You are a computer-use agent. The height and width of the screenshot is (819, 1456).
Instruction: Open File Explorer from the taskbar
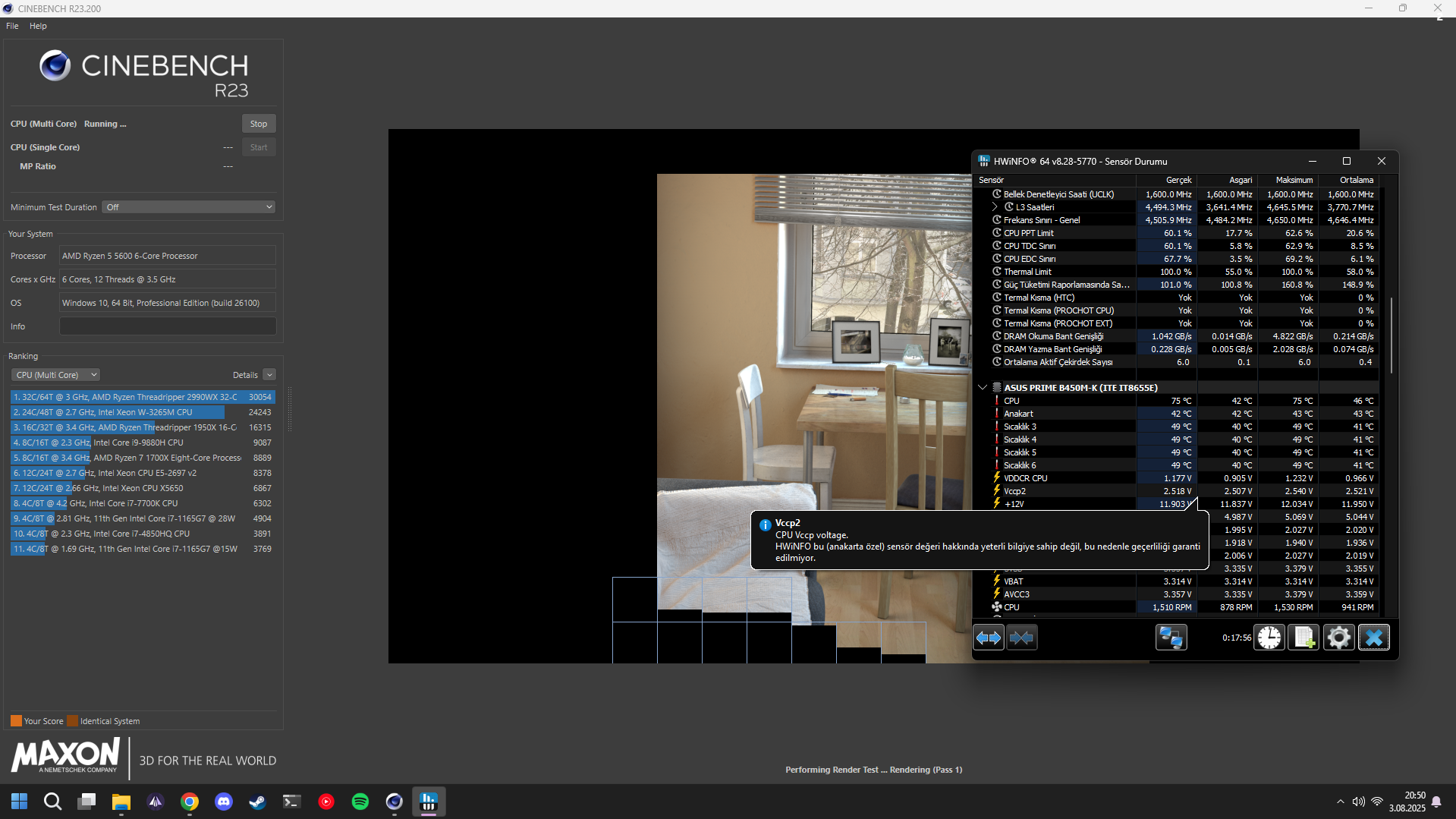coord(121,802)
